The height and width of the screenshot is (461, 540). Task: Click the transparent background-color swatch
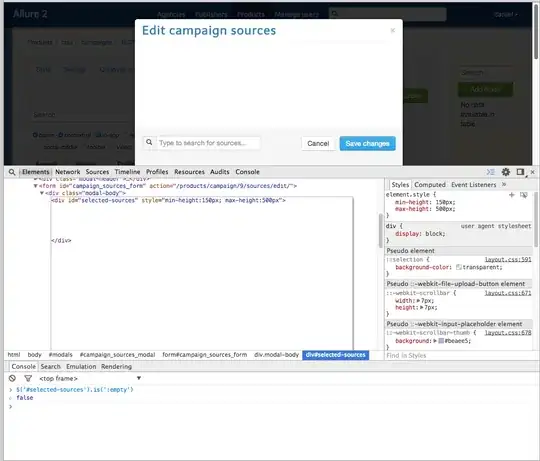(458, 267)
